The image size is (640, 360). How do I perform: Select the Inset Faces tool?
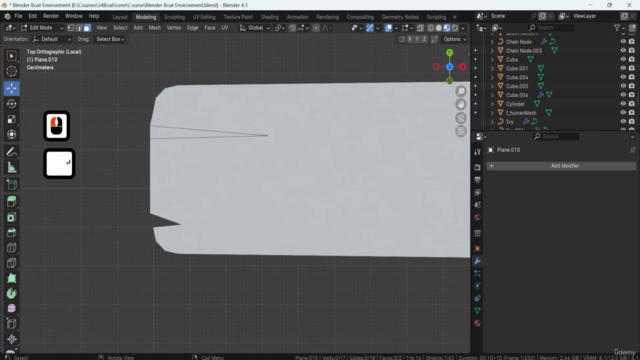(11, 217)
